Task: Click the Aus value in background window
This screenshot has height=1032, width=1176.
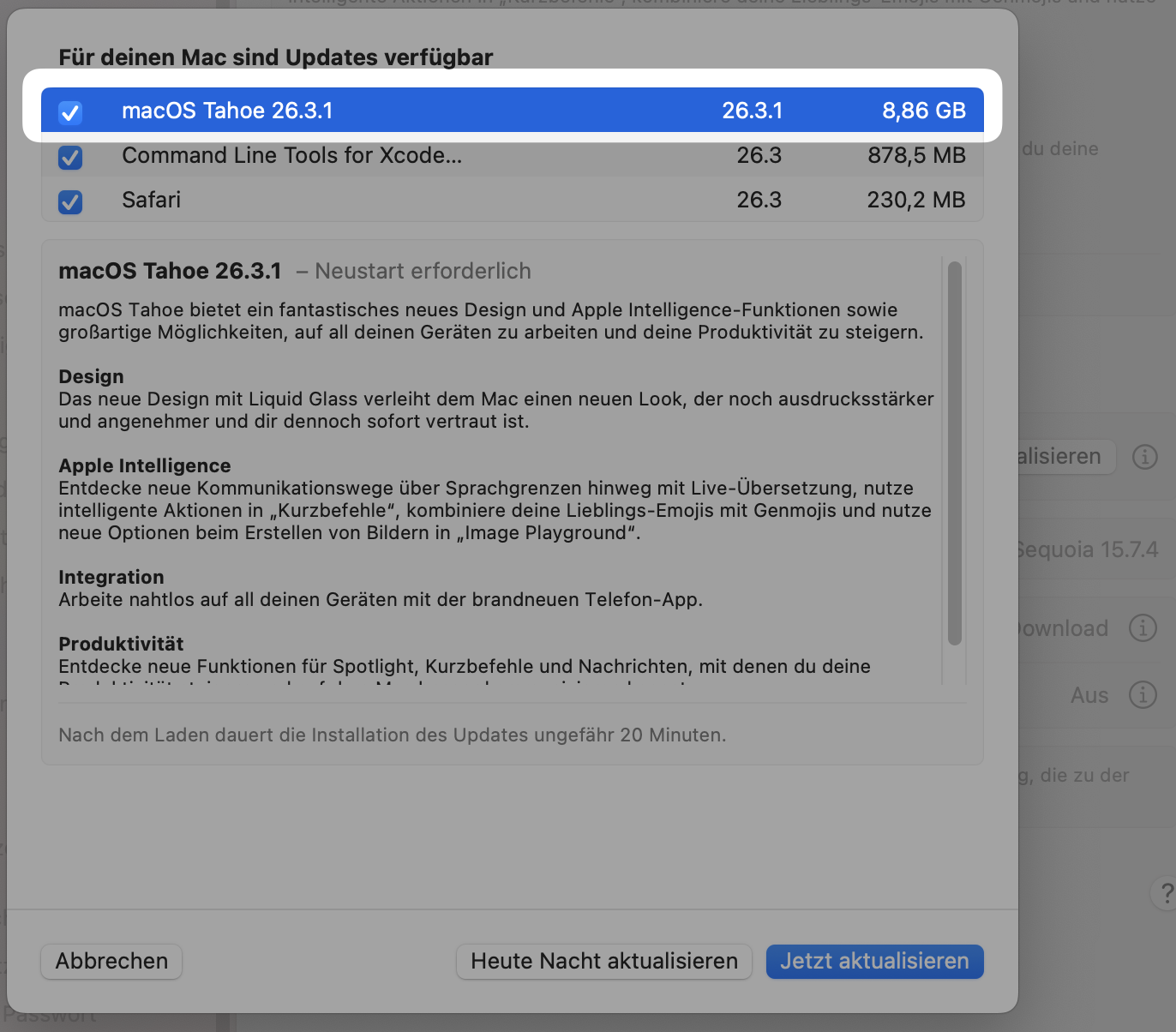Action: [x=1089, y=695]
